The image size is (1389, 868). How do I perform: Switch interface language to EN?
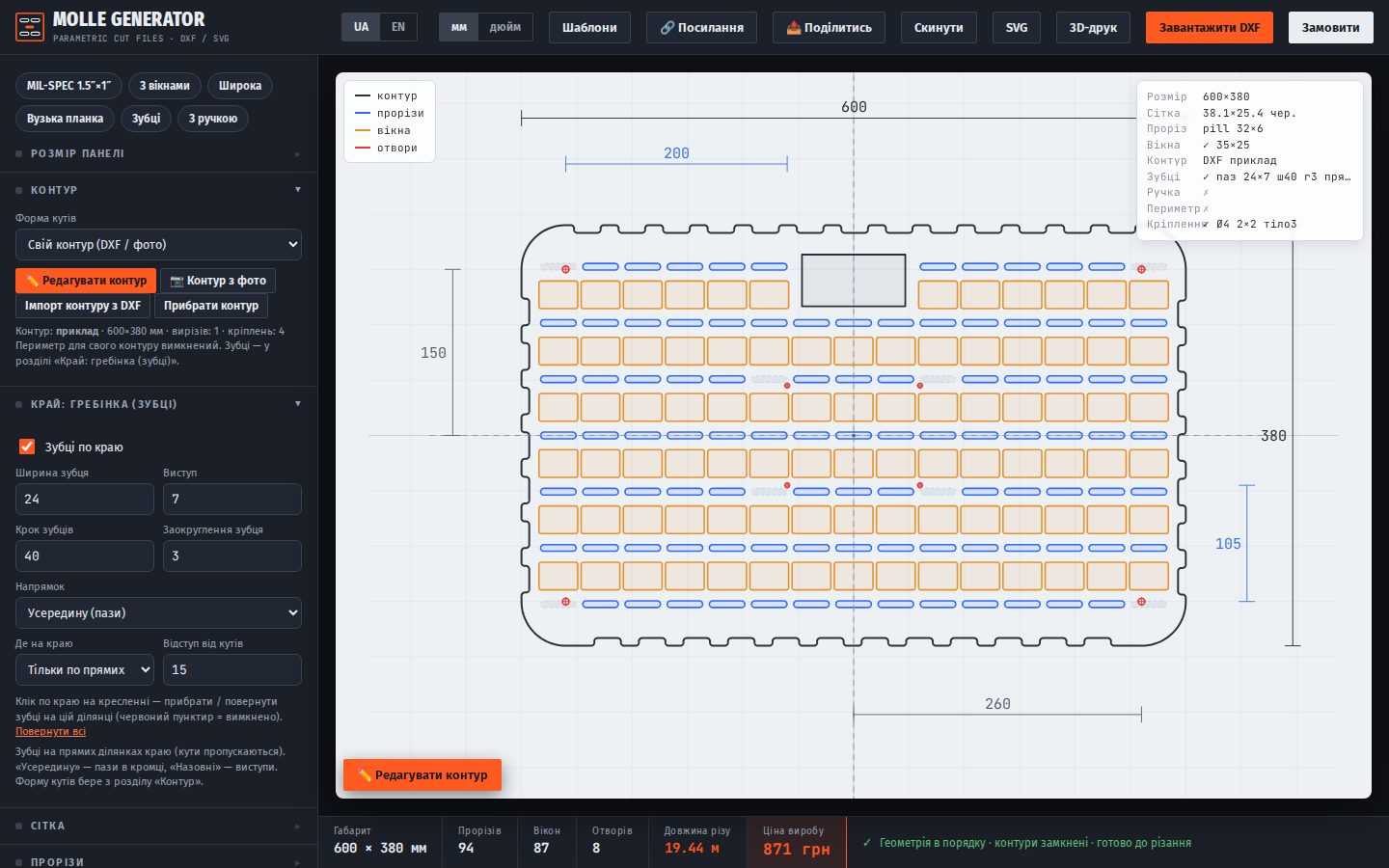point(398,27)
